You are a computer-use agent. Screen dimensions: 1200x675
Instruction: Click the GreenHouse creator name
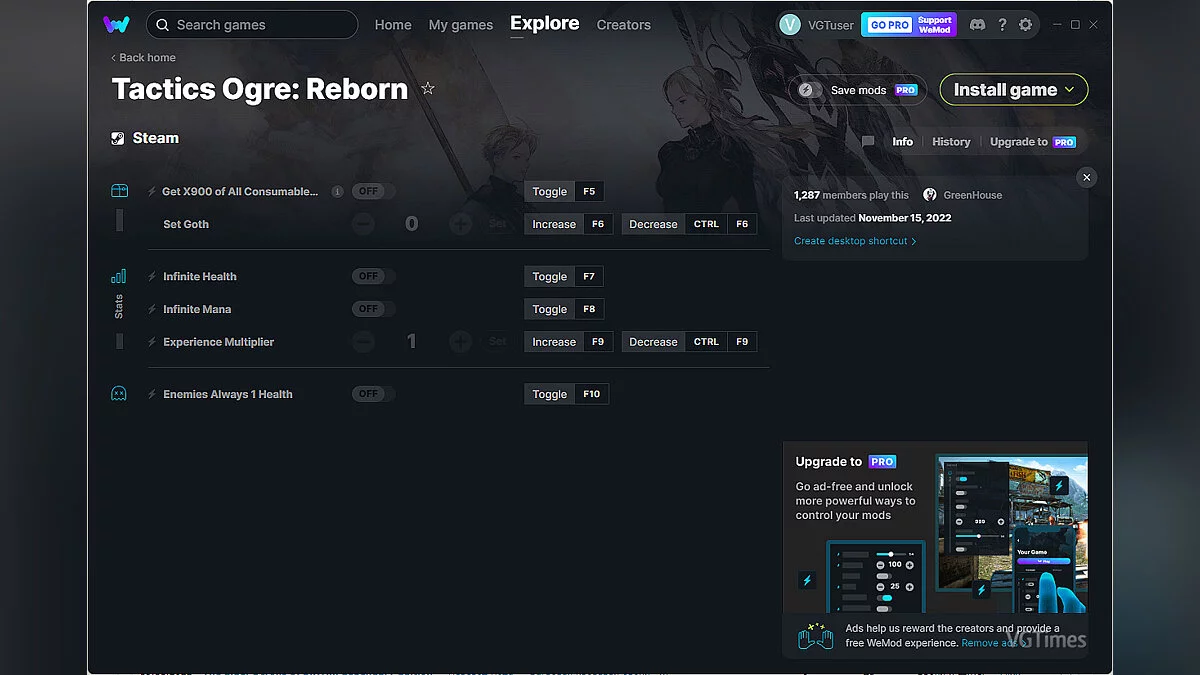point(973,196)
